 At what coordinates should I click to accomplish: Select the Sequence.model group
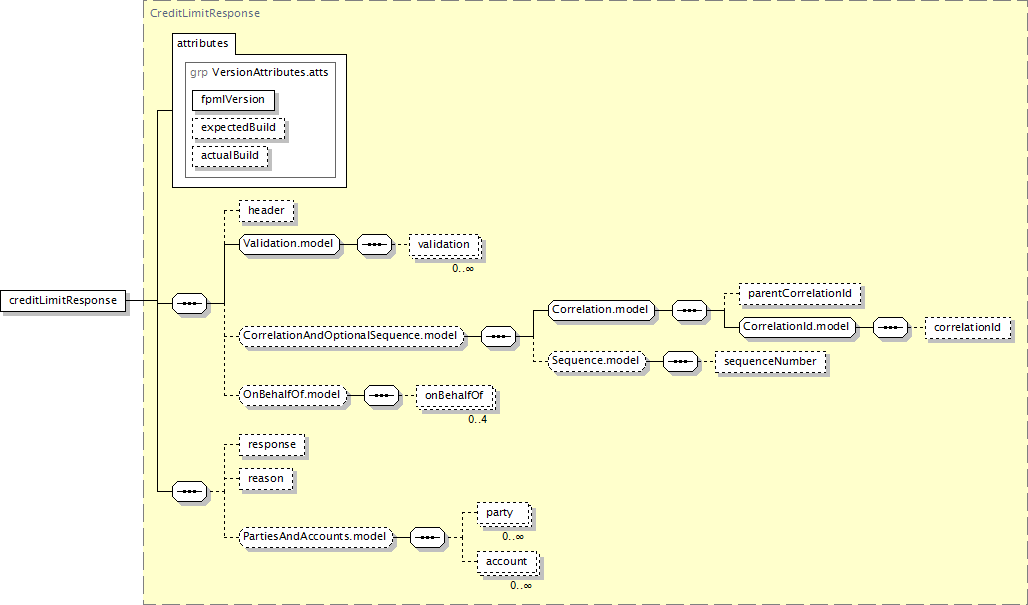click(x=597, y=361)
